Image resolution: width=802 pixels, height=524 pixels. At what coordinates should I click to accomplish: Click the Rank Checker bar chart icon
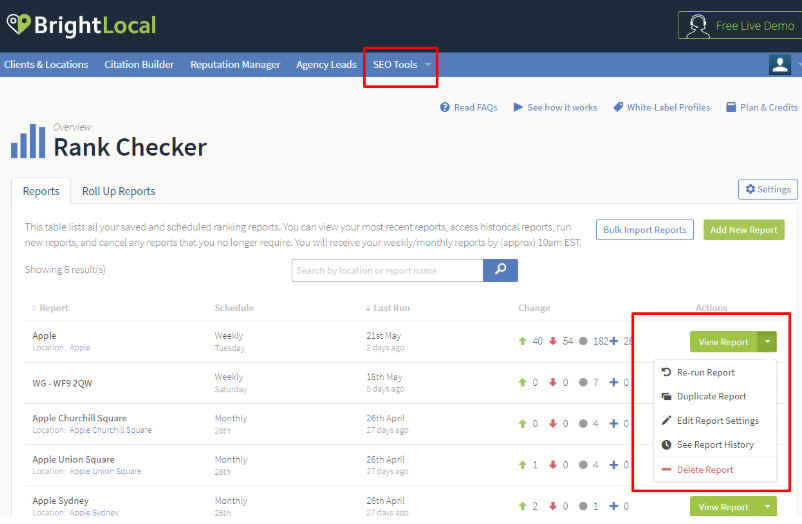click(x=28, y=141)
